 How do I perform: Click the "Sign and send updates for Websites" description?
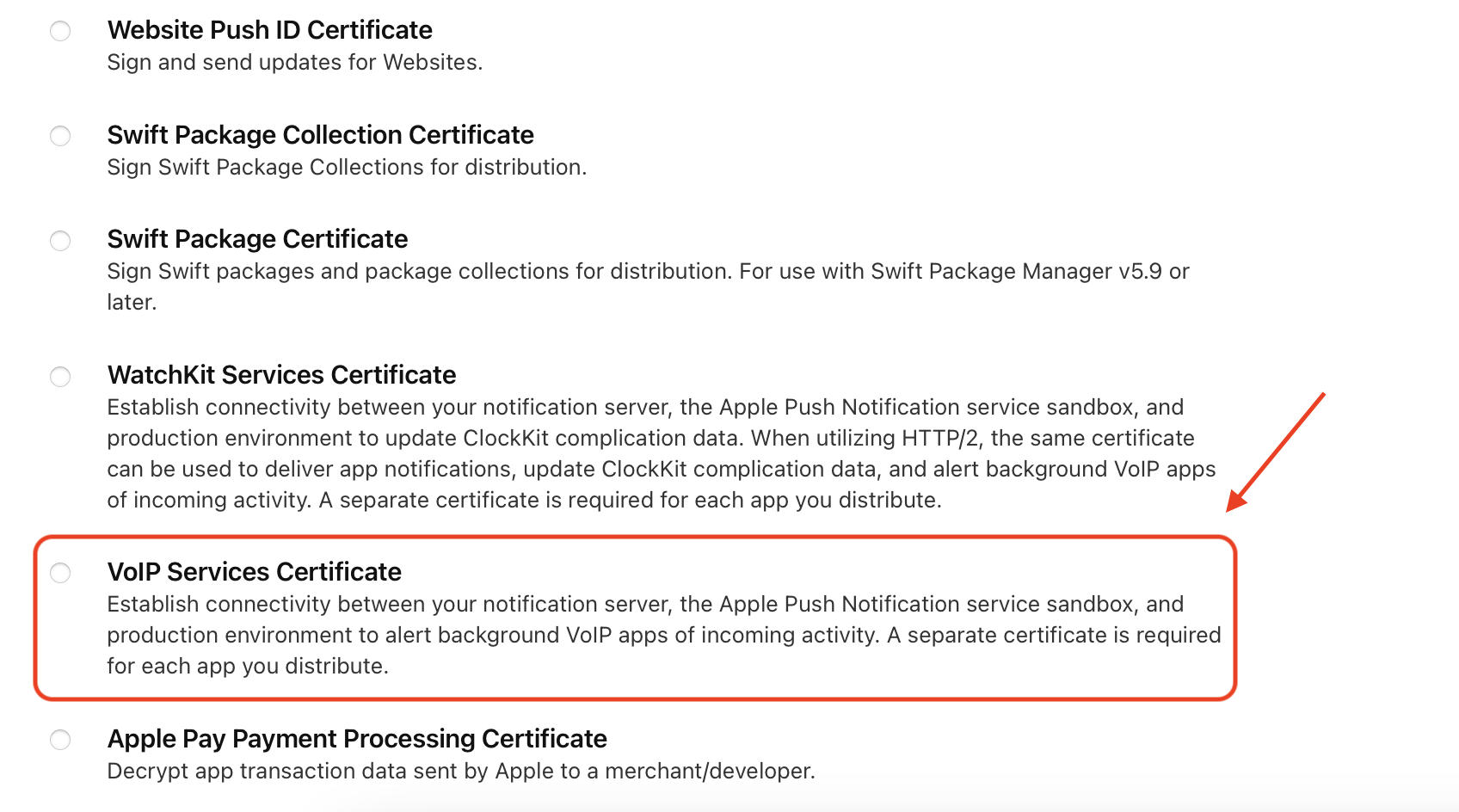click(x=294, y=63)
